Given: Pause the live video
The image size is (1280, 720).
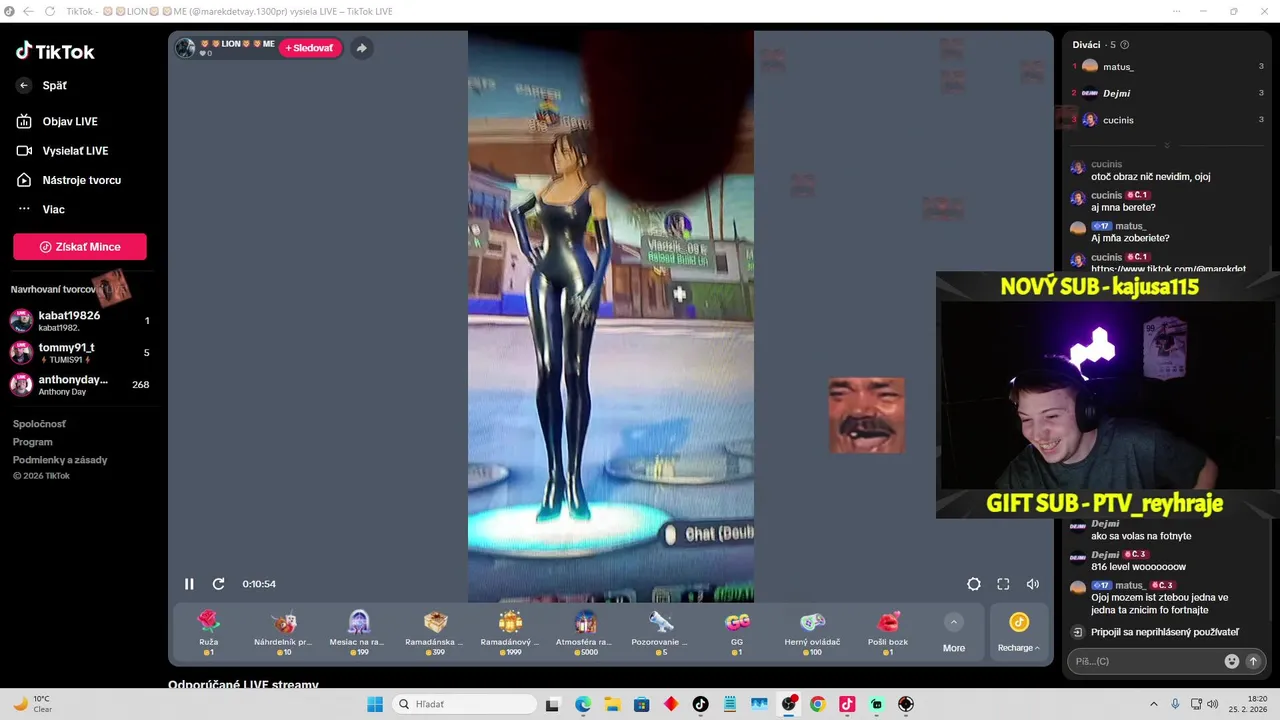Looking at the screenshot, I should (189, 584).
